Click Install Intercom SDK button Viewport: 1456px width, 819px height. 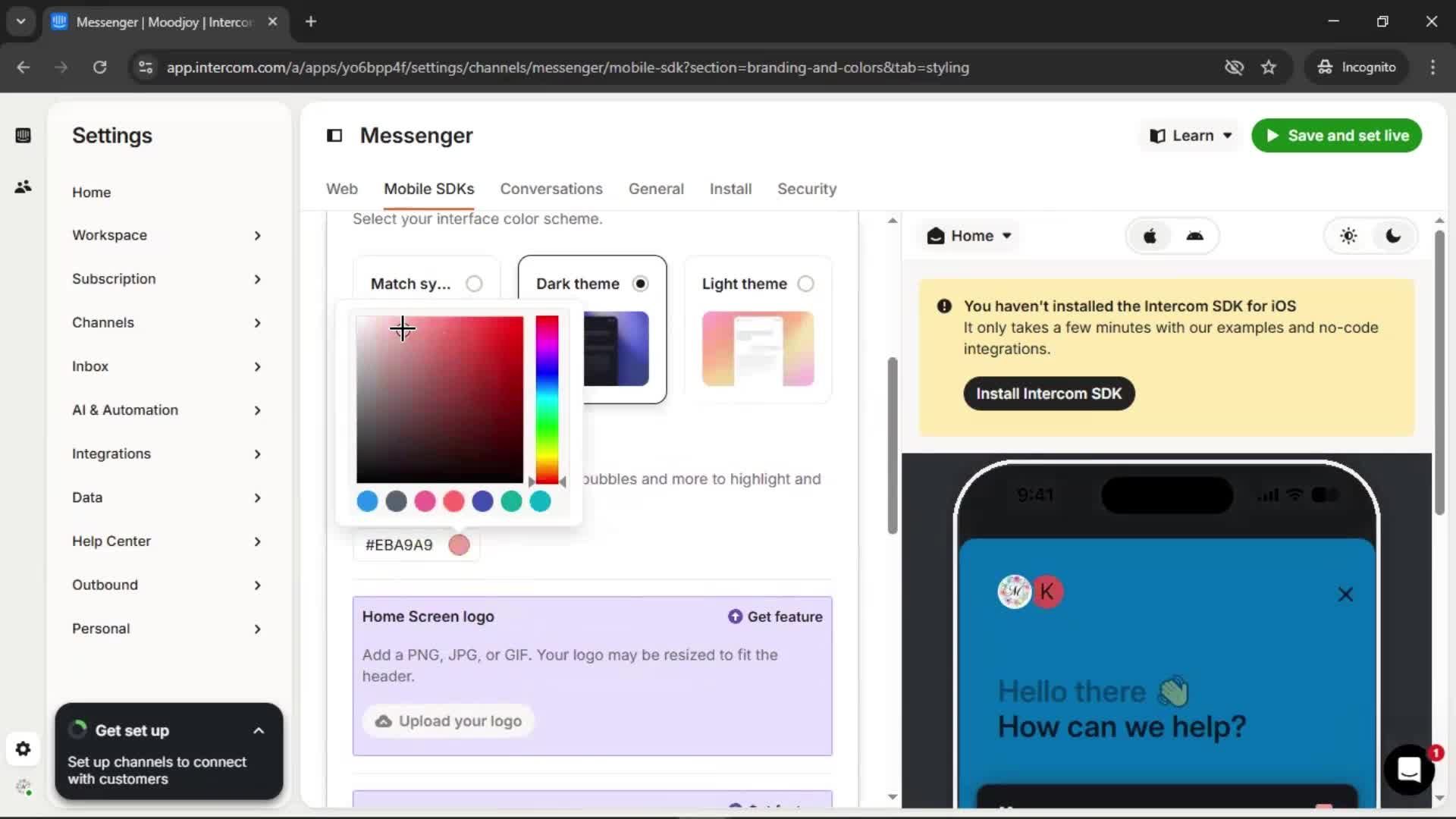click(1049, 394)
